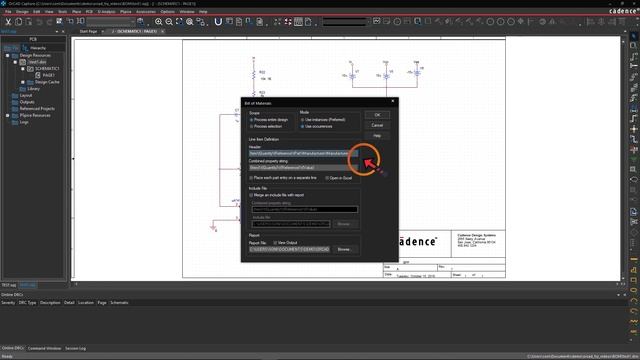The width and height of the screenshot is (640, 360).
Task: Open the Place menu
Action: (76, 12)
